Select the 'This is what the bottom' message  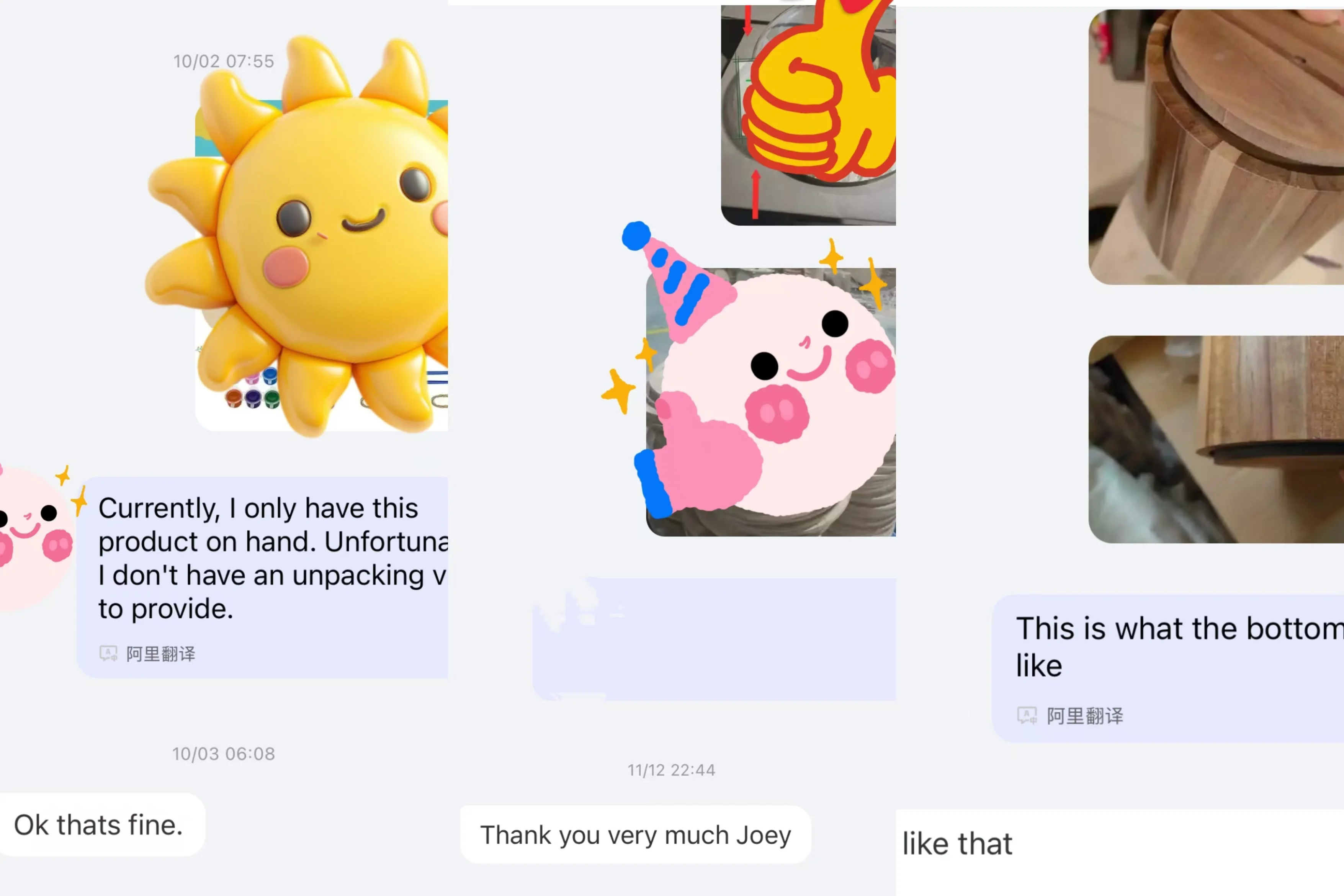(1168, 669)
